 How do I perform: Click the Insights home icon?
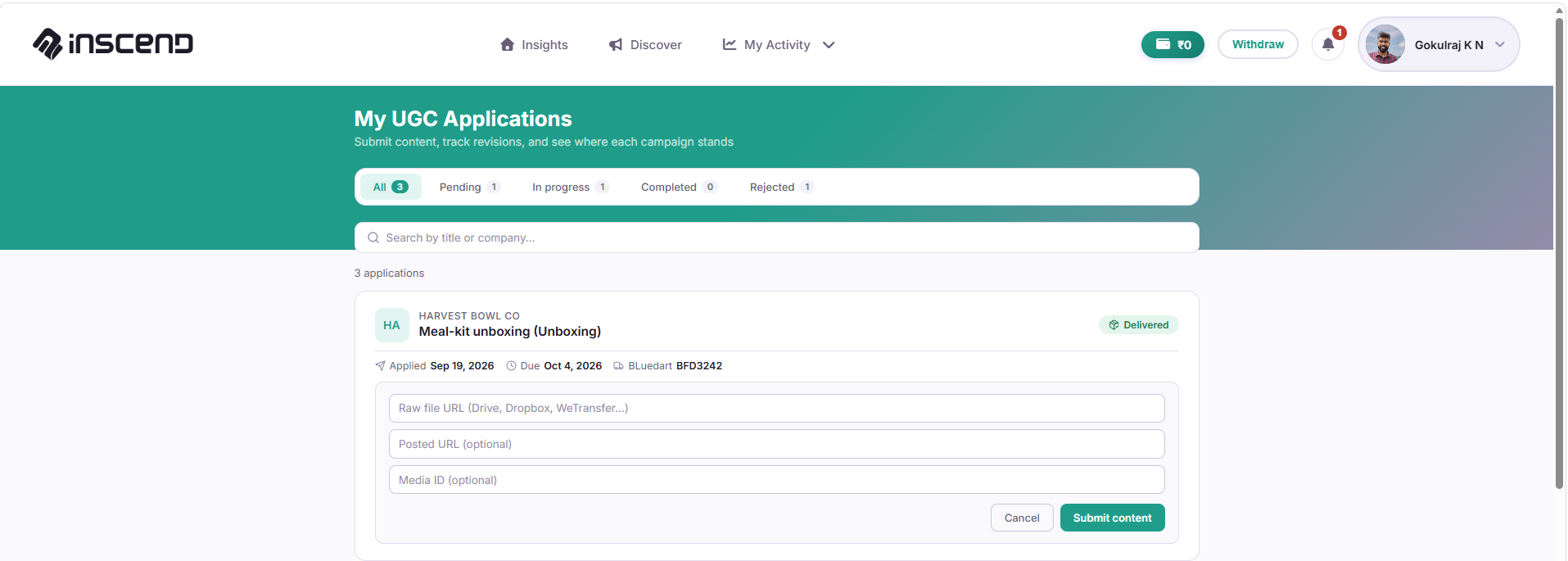(508, 44)
